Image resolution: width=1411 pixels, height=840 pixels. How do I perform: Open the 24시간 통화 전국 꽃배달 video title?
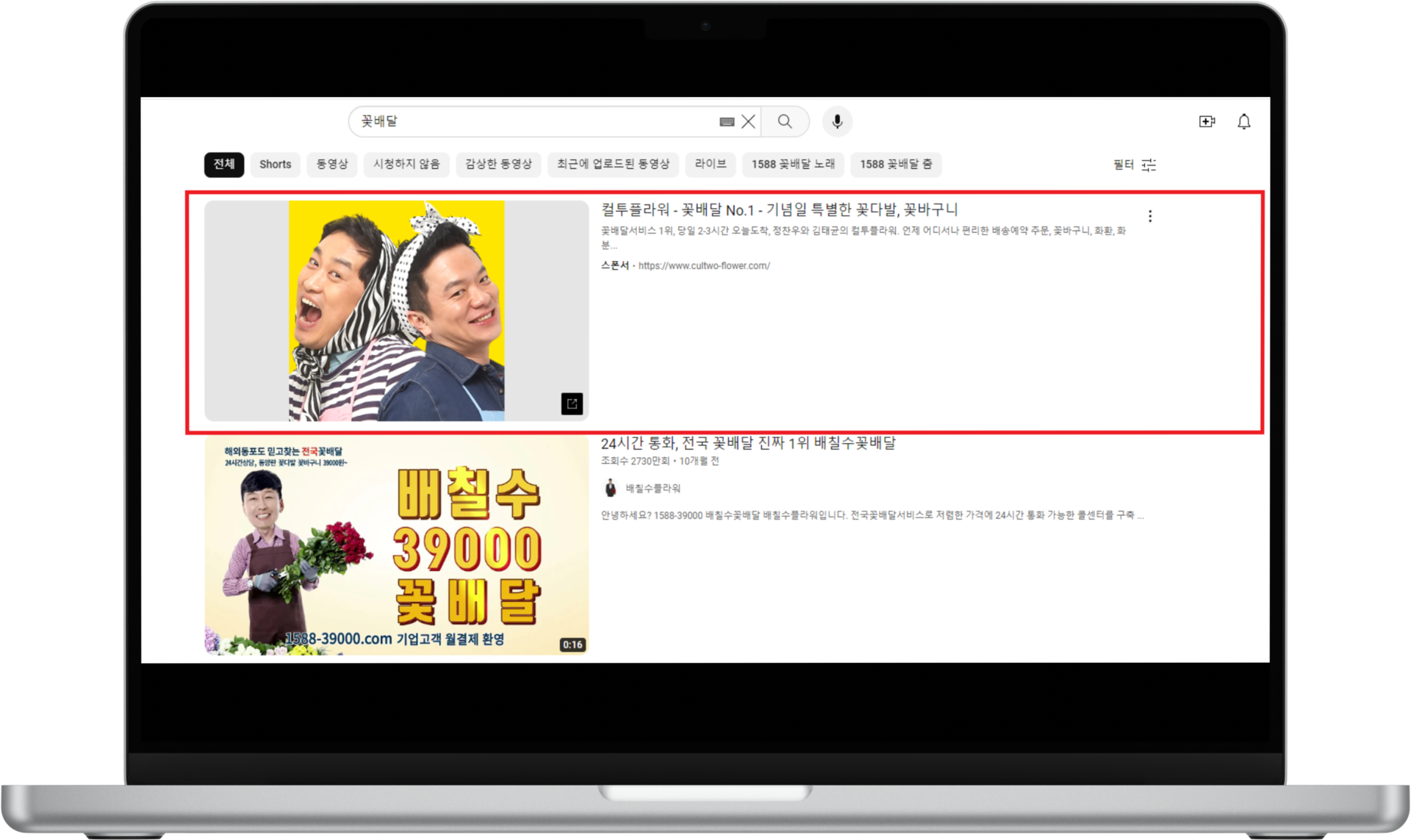pos(748,443)
